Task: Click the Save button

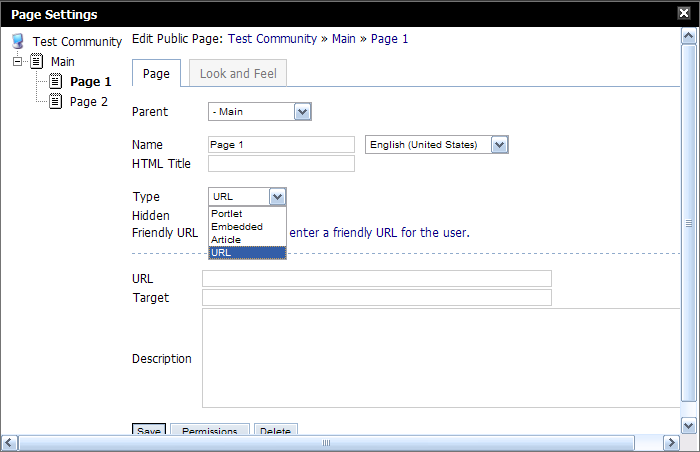Action: click(x=149, y=429)
